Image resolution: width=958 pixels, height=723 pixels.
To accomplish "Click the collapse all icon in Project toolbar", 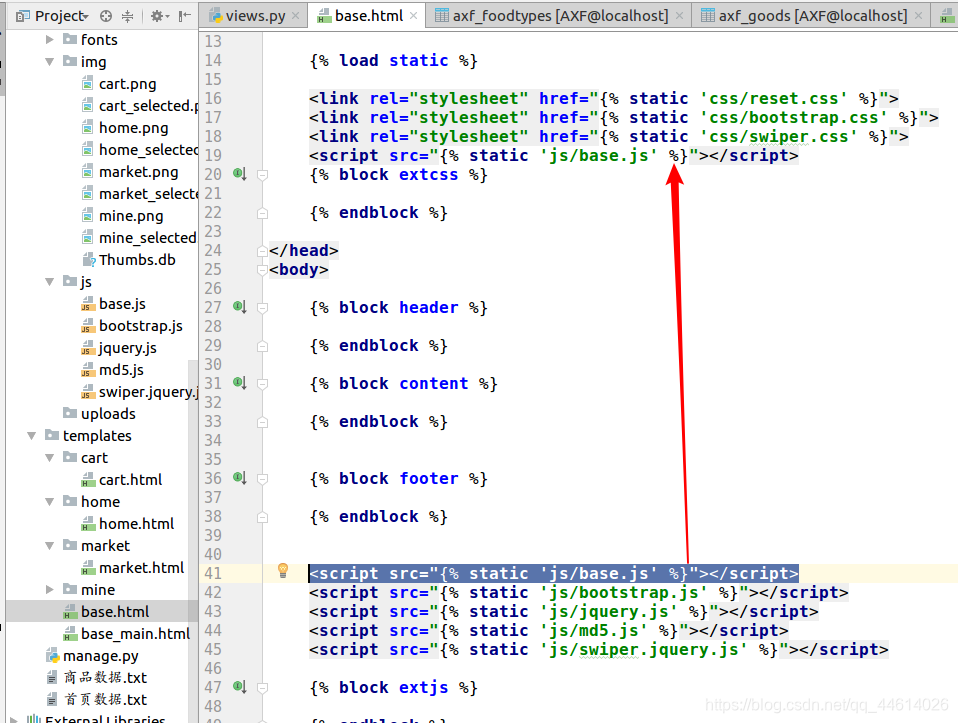I will pos(127,16).
